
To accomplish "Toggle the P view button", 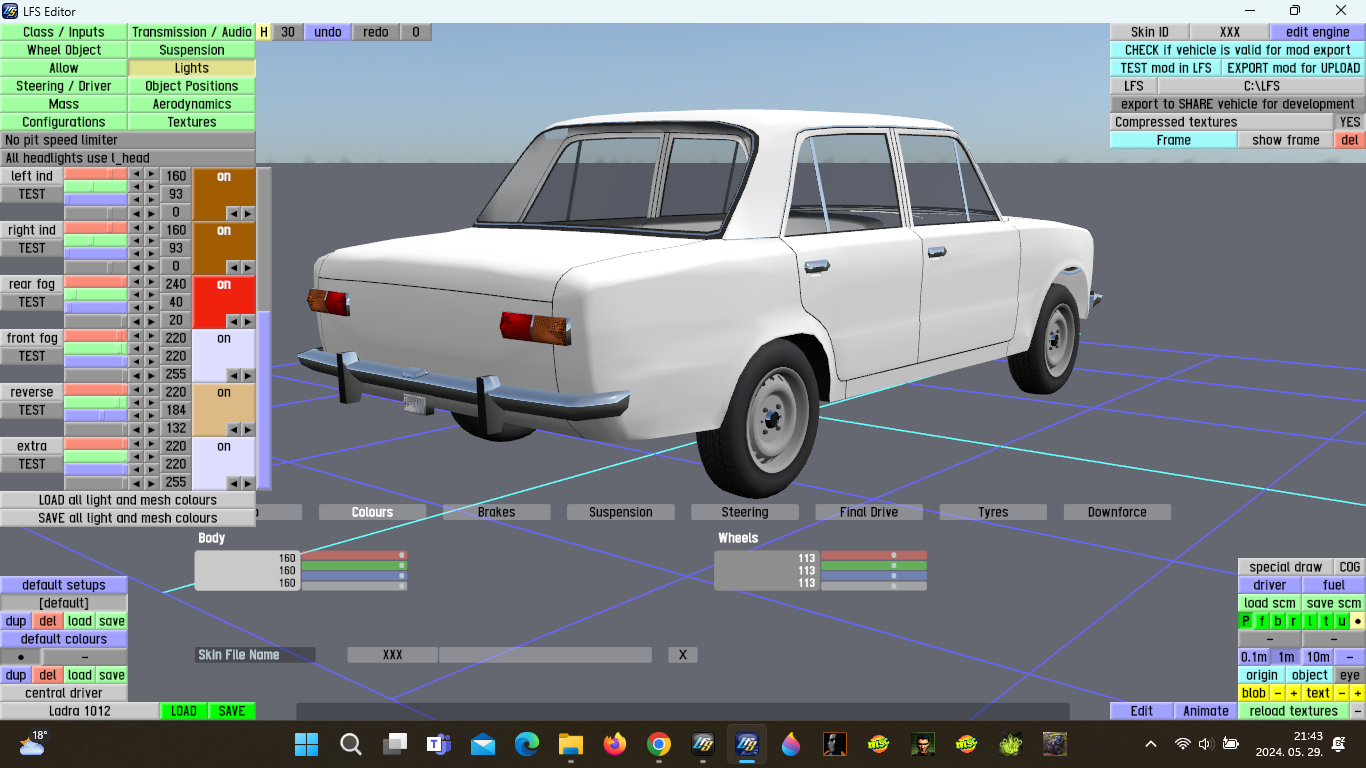I will coord(1246,621).
